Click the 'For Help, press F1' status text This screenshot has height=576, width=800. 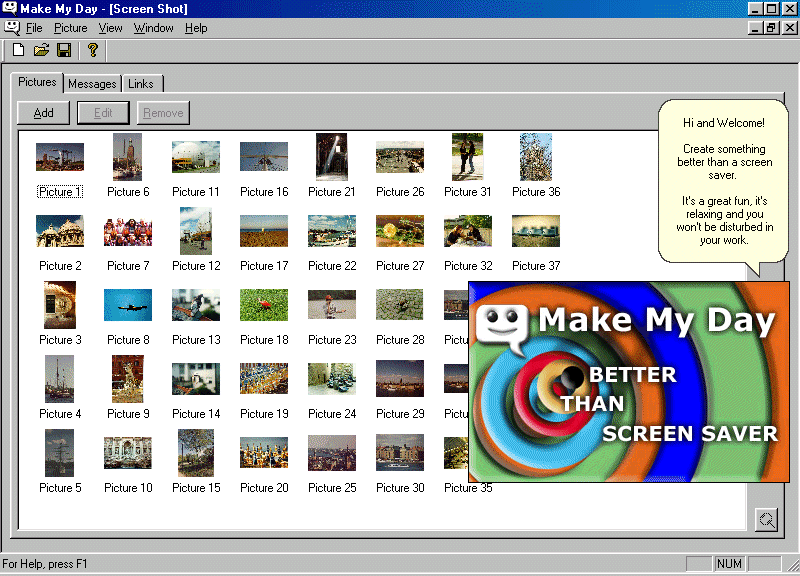point(45,564)
